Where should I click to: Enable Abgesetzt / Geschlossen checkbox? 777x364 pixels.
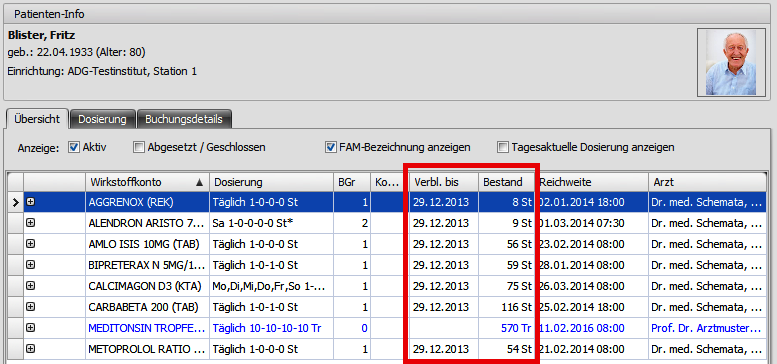139,147
